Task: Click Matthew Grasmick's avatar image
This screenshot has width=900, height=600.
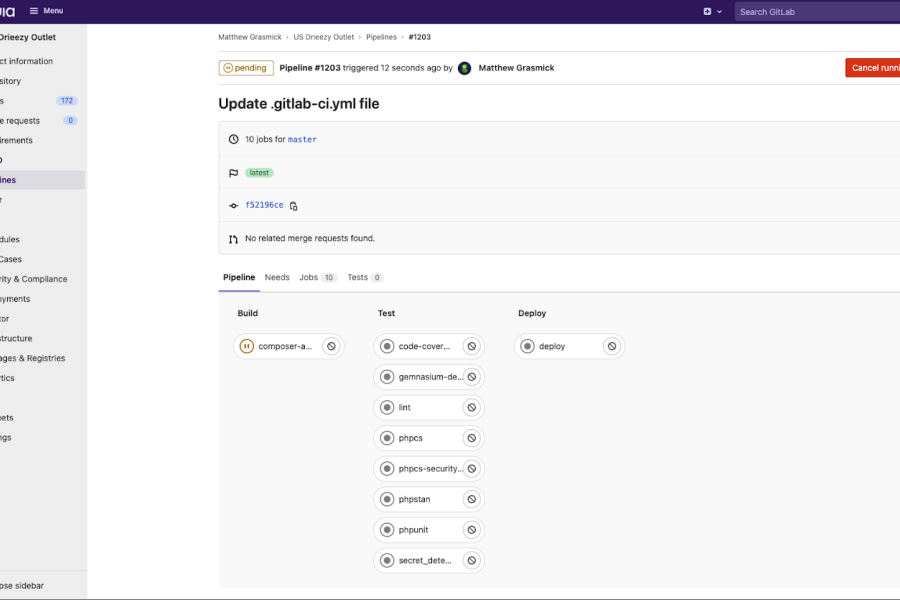Action: (x=464, y=68)
